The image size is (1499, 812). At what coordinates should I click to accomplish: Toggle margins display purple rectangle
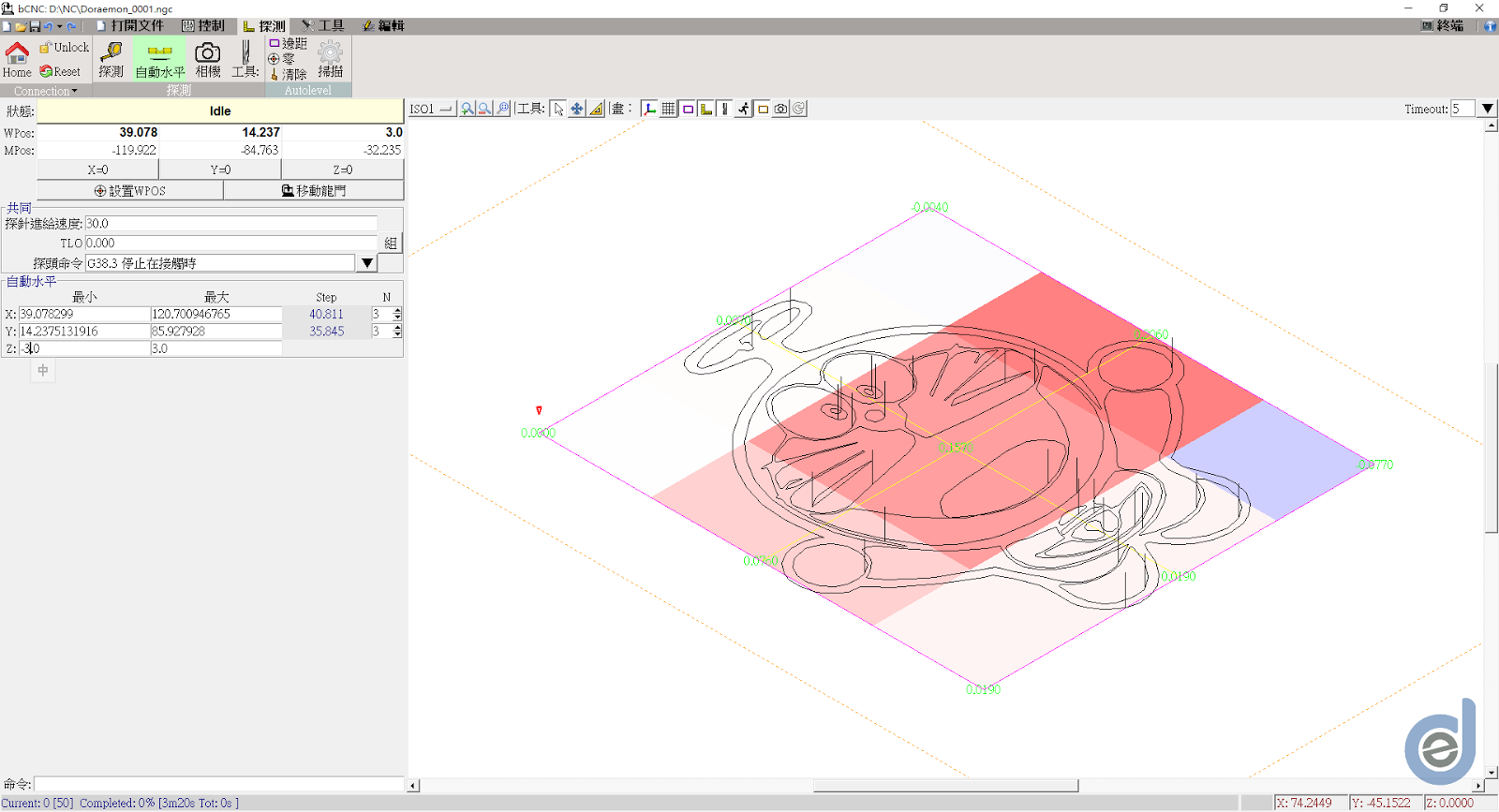pos(688,109)
